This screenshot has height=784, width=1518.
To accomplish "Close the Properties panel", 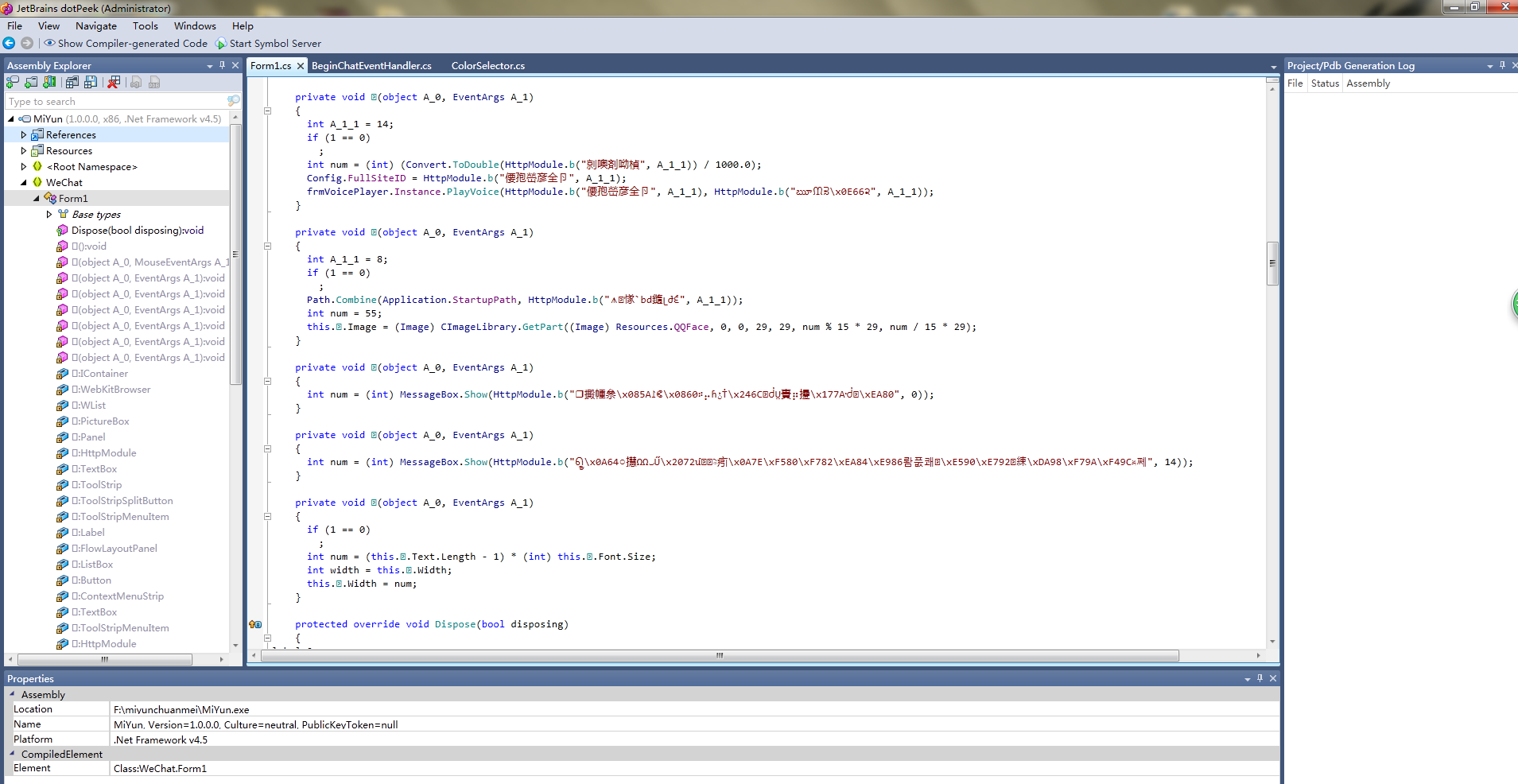I will pos(1273,678).
